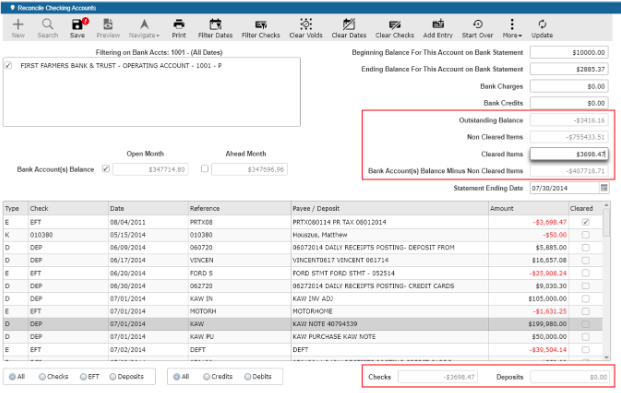Viewport: 621px width, 393px height.
Task: Click the -$25,908.24 amount cell
Action: [x=528, y=273]
